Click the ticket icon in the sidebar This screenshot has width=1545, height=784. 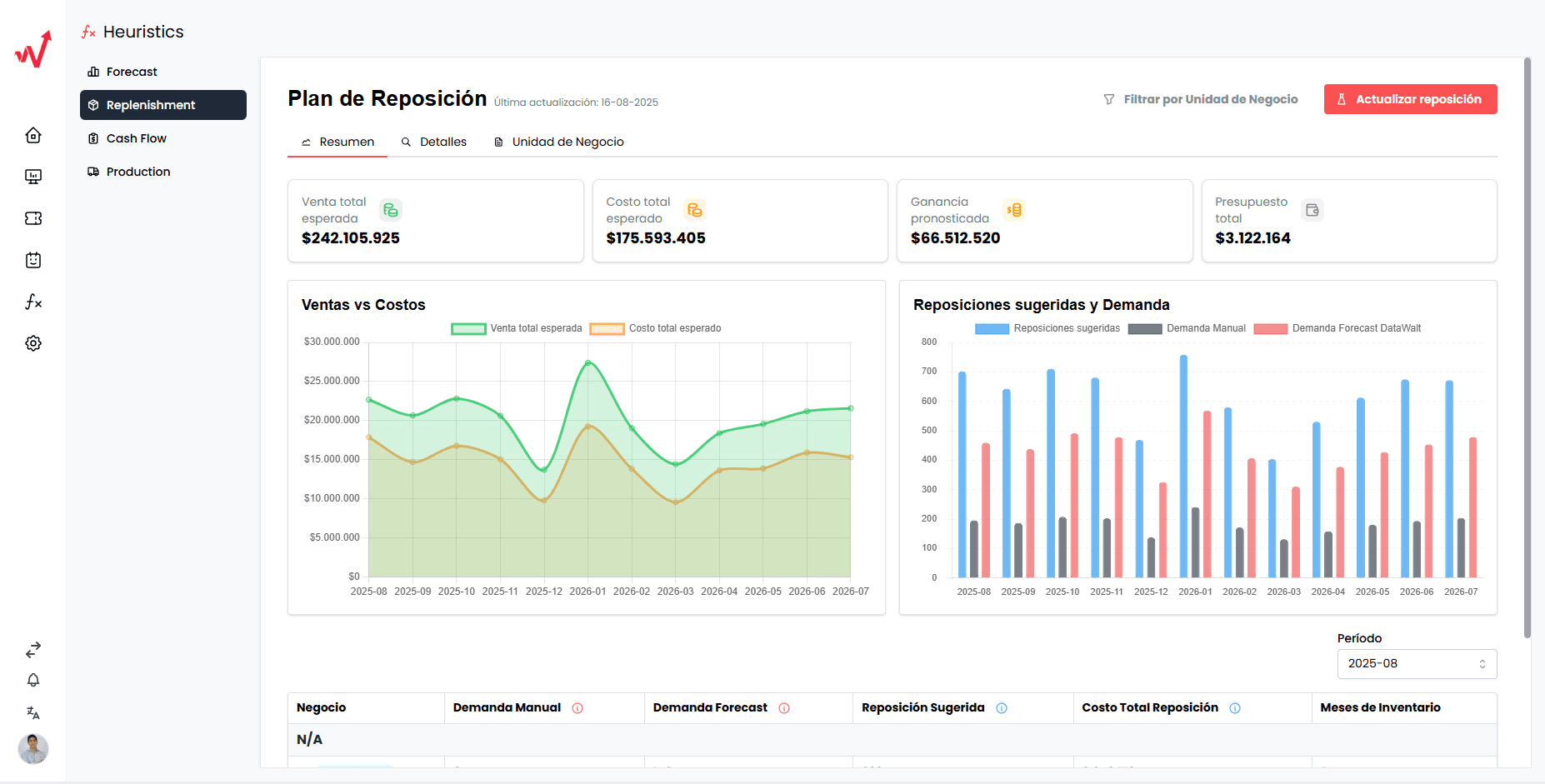coord(33,217)
